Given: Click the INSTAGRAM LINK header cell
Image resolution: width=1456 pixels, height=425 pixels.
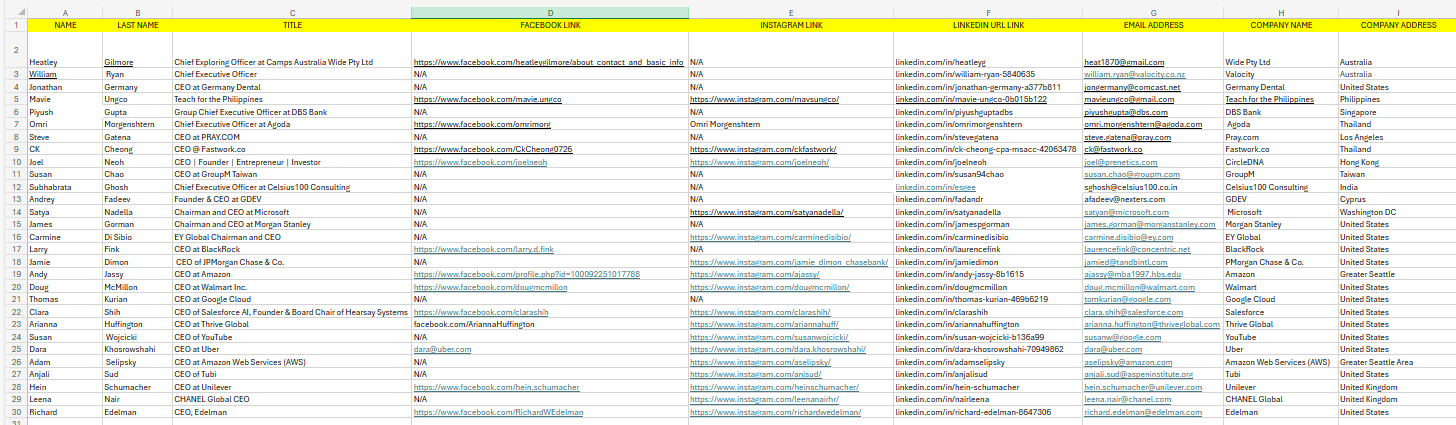Looking at the screenshot, I should coord(791,24).
